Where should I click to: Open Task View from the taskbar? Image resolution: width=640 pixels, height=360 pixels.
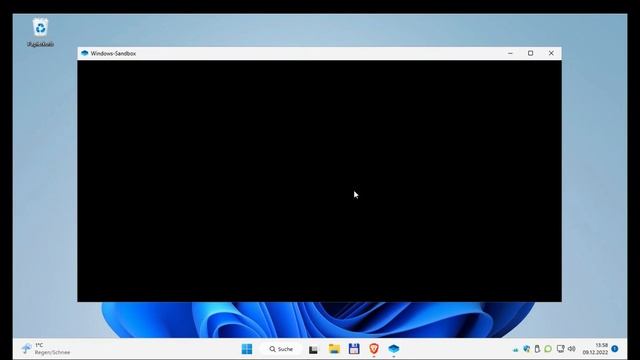[313, 349]
